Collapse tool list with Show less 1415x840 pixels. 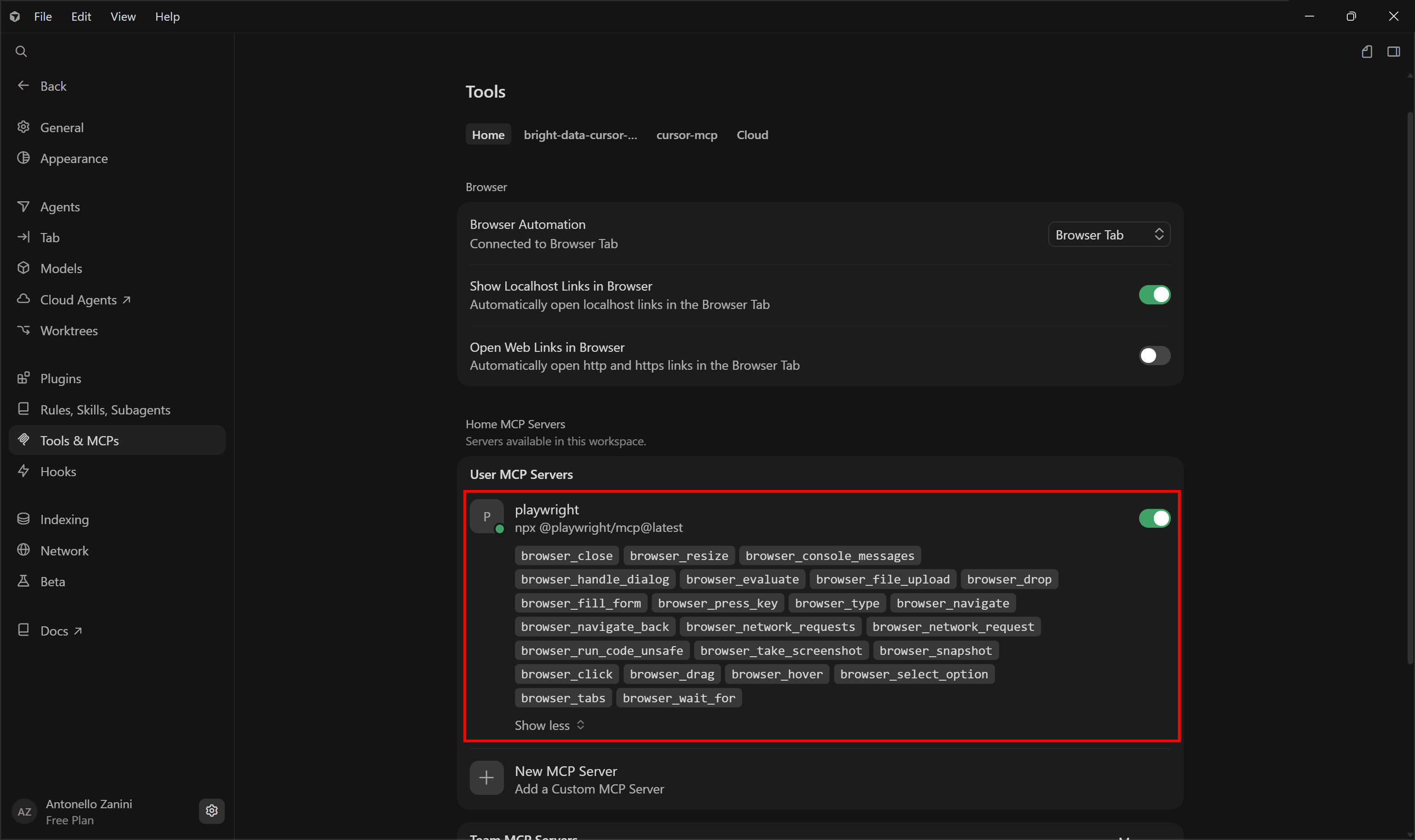click(x=549, y=725)
